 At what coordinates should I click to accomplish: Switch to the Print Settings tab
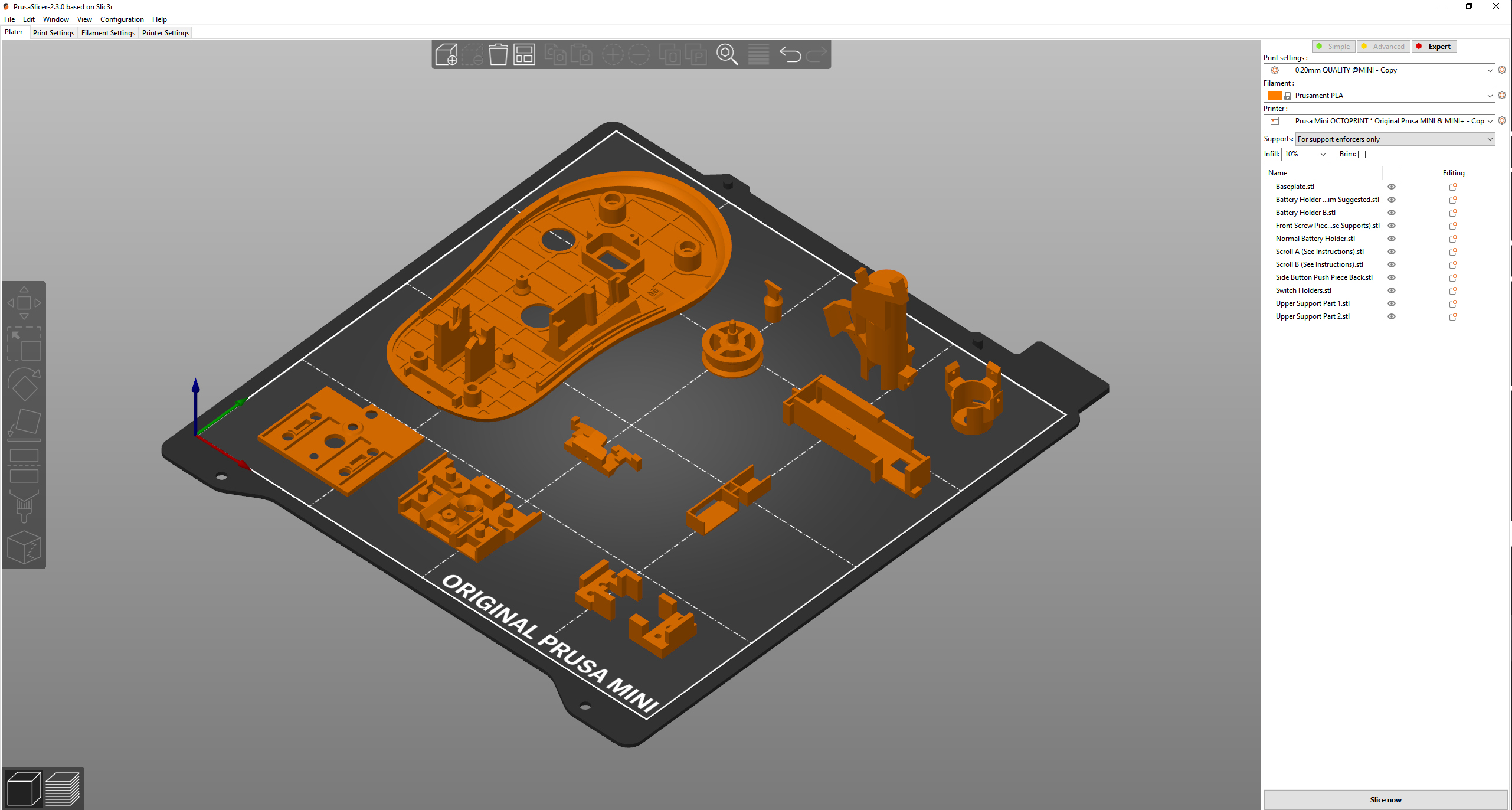(53, 33)
